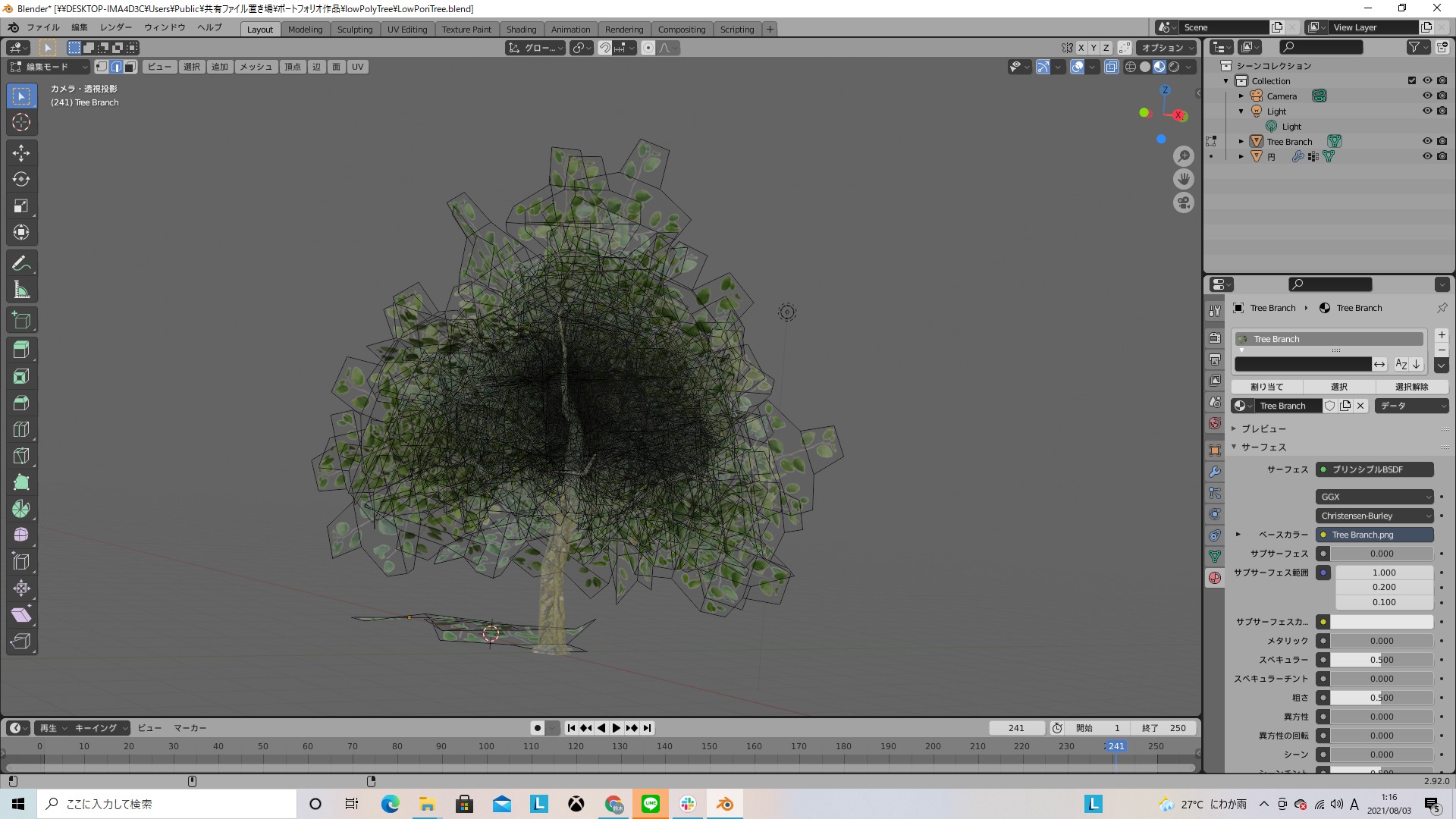
Task: Click the current frame field 241
Action: coord(1016,728)
